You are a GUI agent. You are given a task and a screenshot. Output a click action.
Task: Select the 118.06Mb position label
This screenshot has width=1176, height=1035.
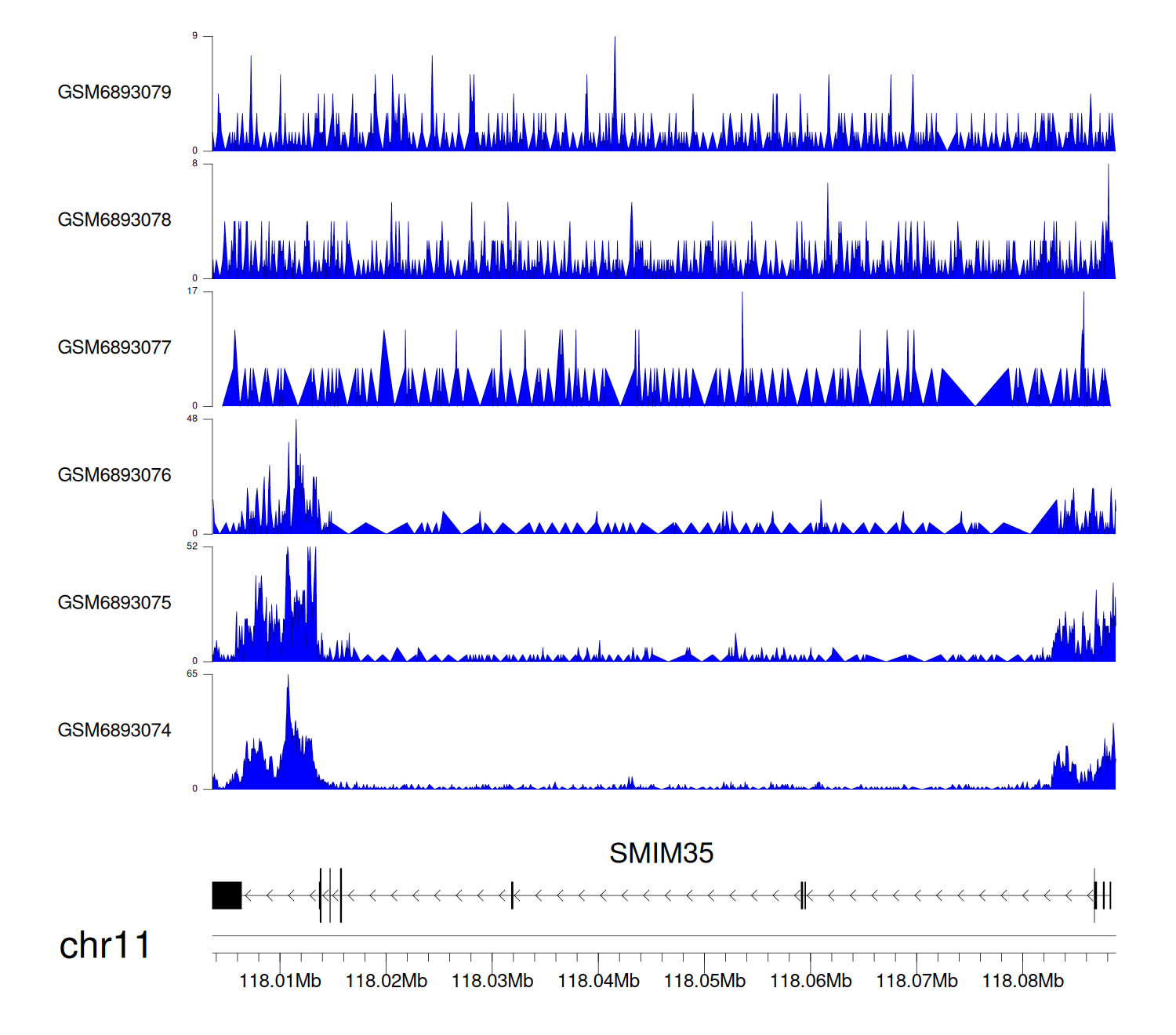click(x=811, y=981)
